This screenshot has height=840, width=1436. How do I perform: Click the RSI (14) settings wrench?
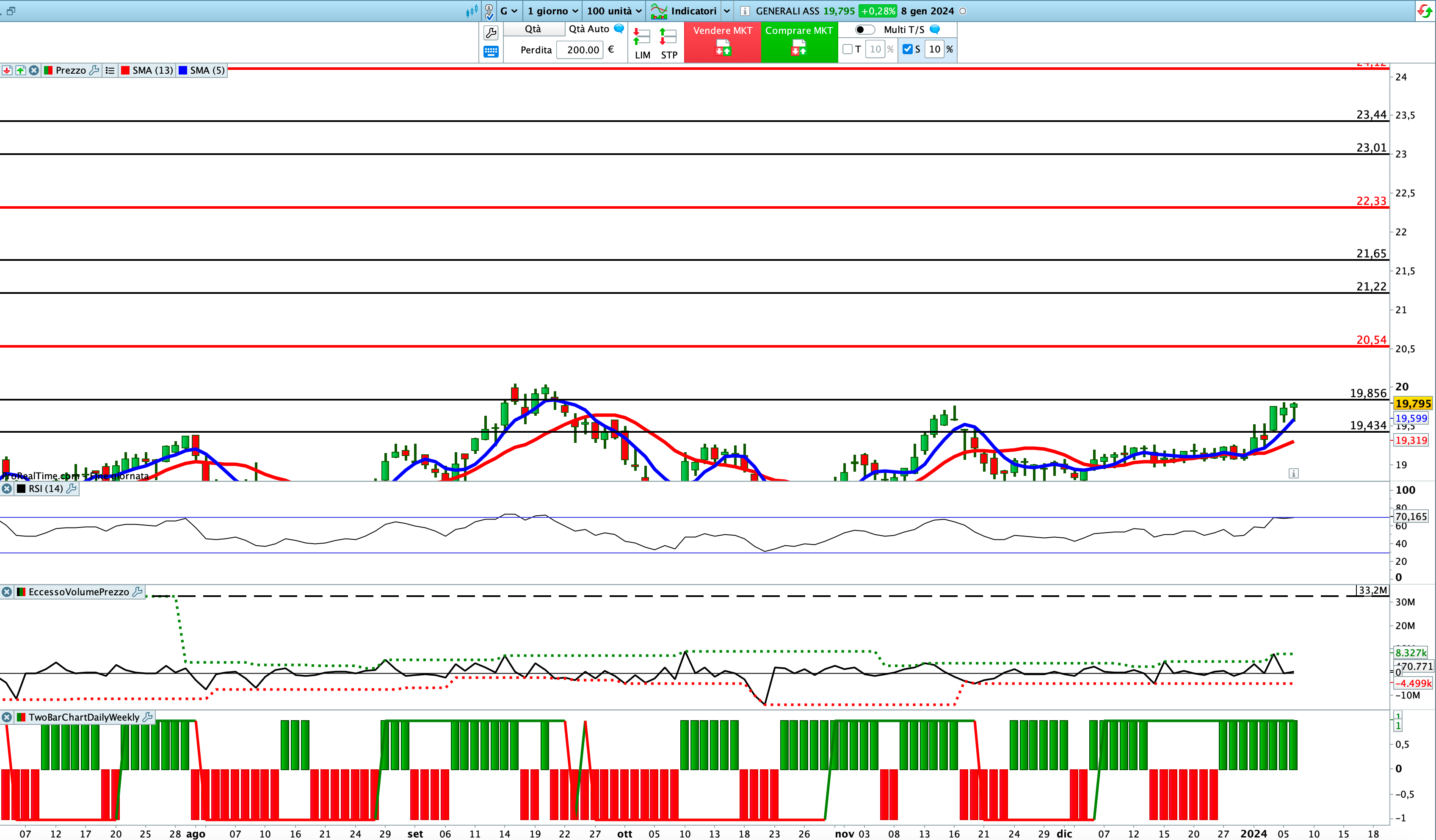tap(71, 489)
